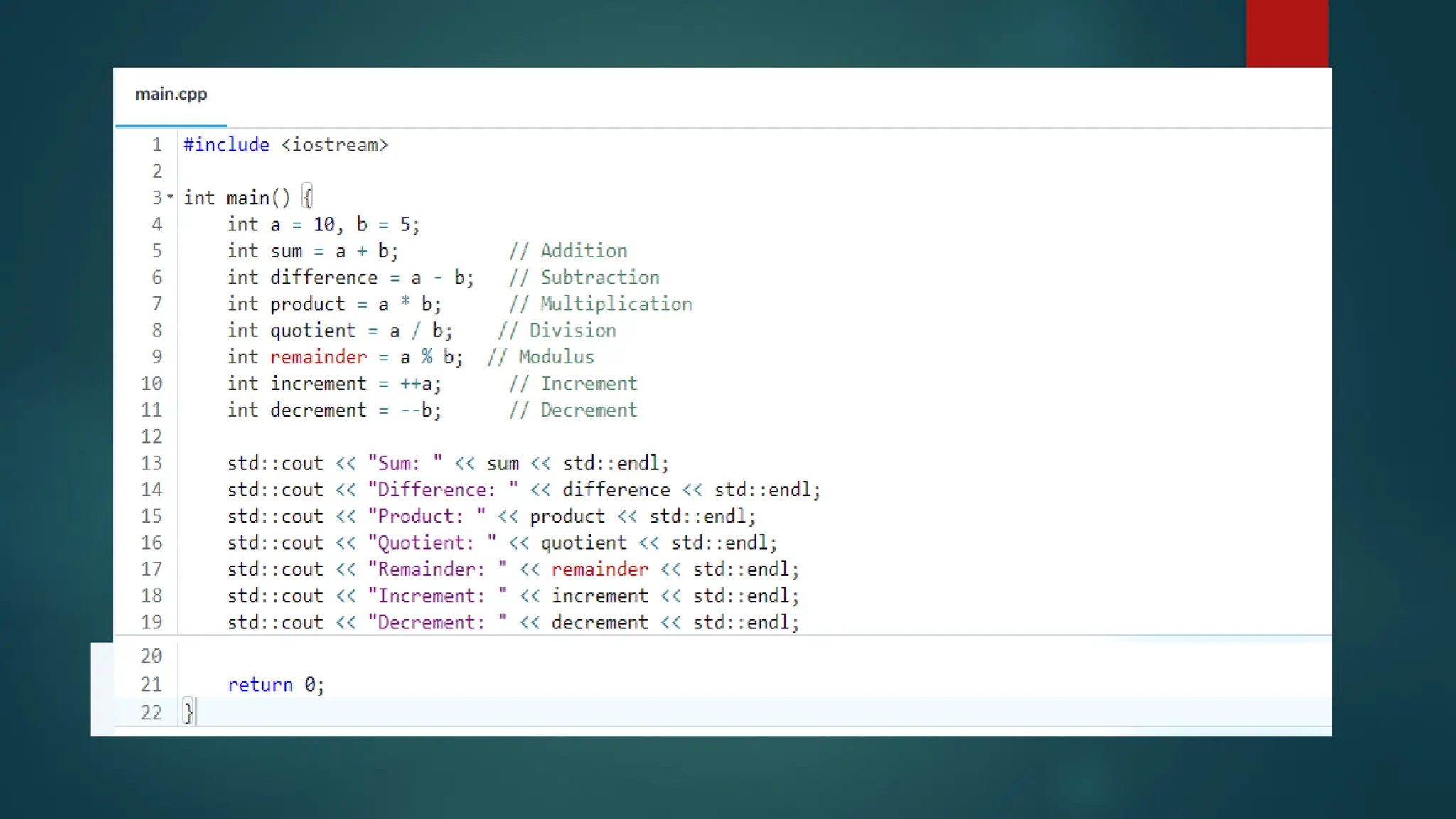Click the ++a increment expression

[x=417, y=384]
